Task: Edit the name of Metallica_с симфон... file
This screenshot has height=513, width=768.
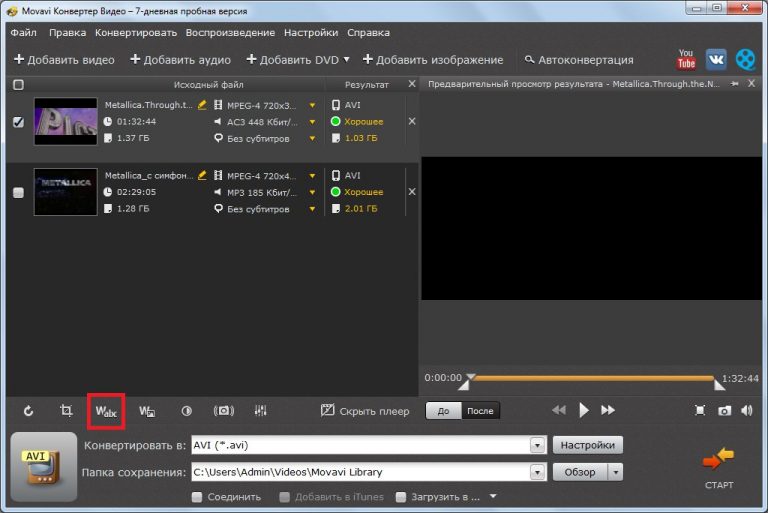Action: (202, 175)
